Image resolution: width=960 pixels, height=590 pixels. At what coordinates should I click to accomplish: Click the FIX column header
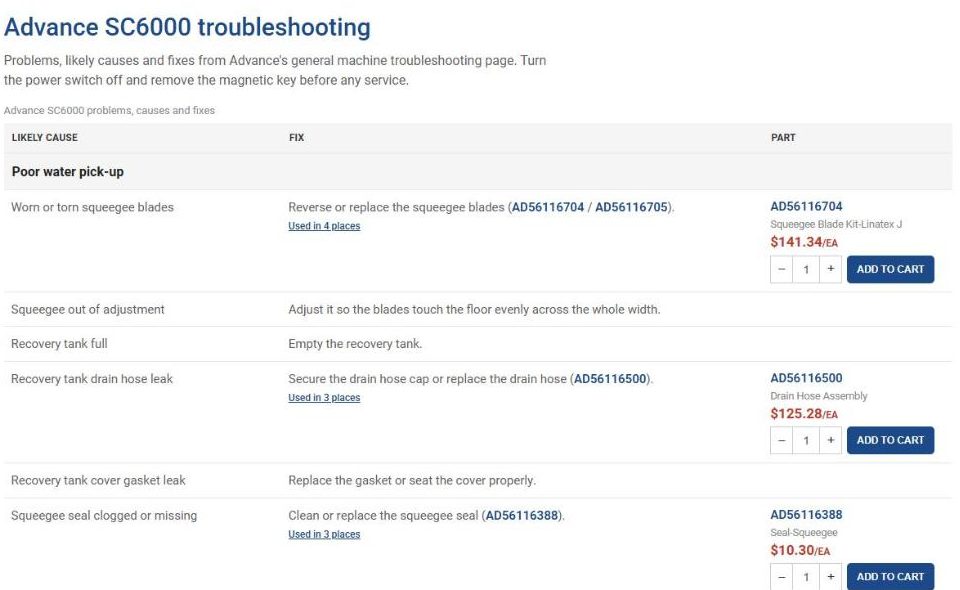(296, 138)
